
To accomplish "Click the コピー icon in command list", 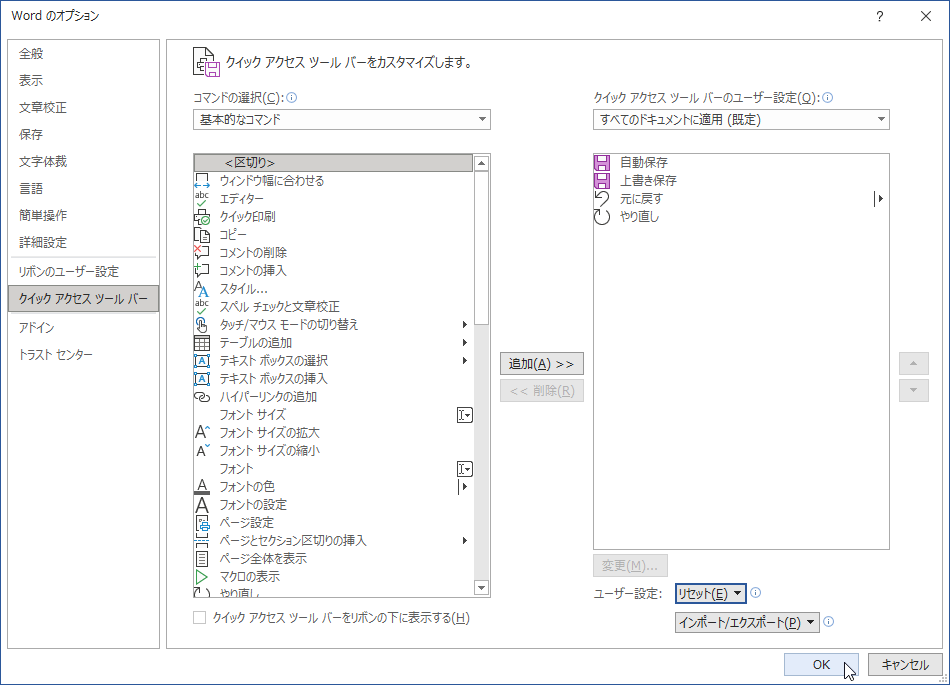I will point(202,234).
